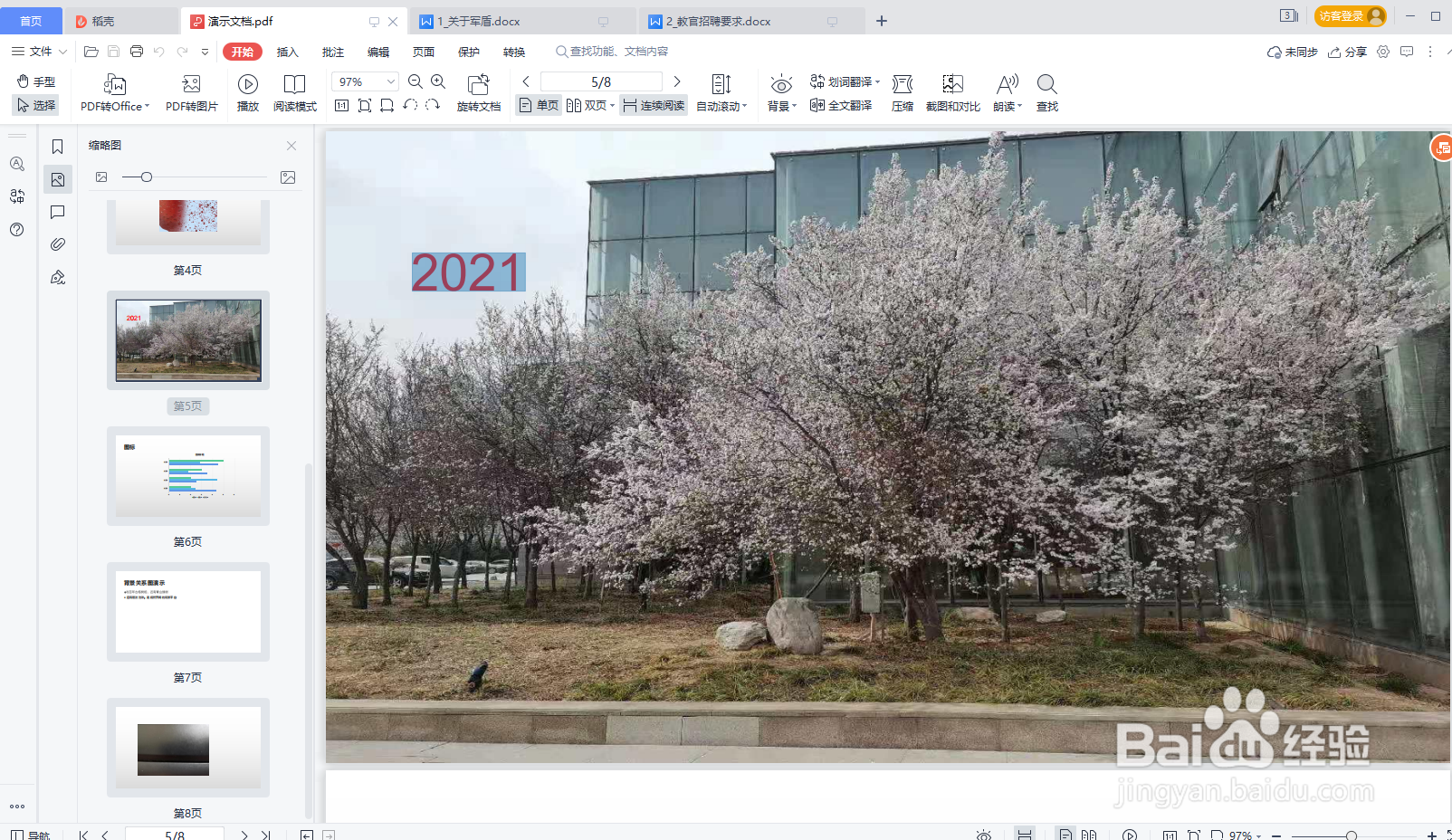Open bookmark panel in sidebar
The width and height of the screenshot is (1452, 840).
tap(57, 147)
